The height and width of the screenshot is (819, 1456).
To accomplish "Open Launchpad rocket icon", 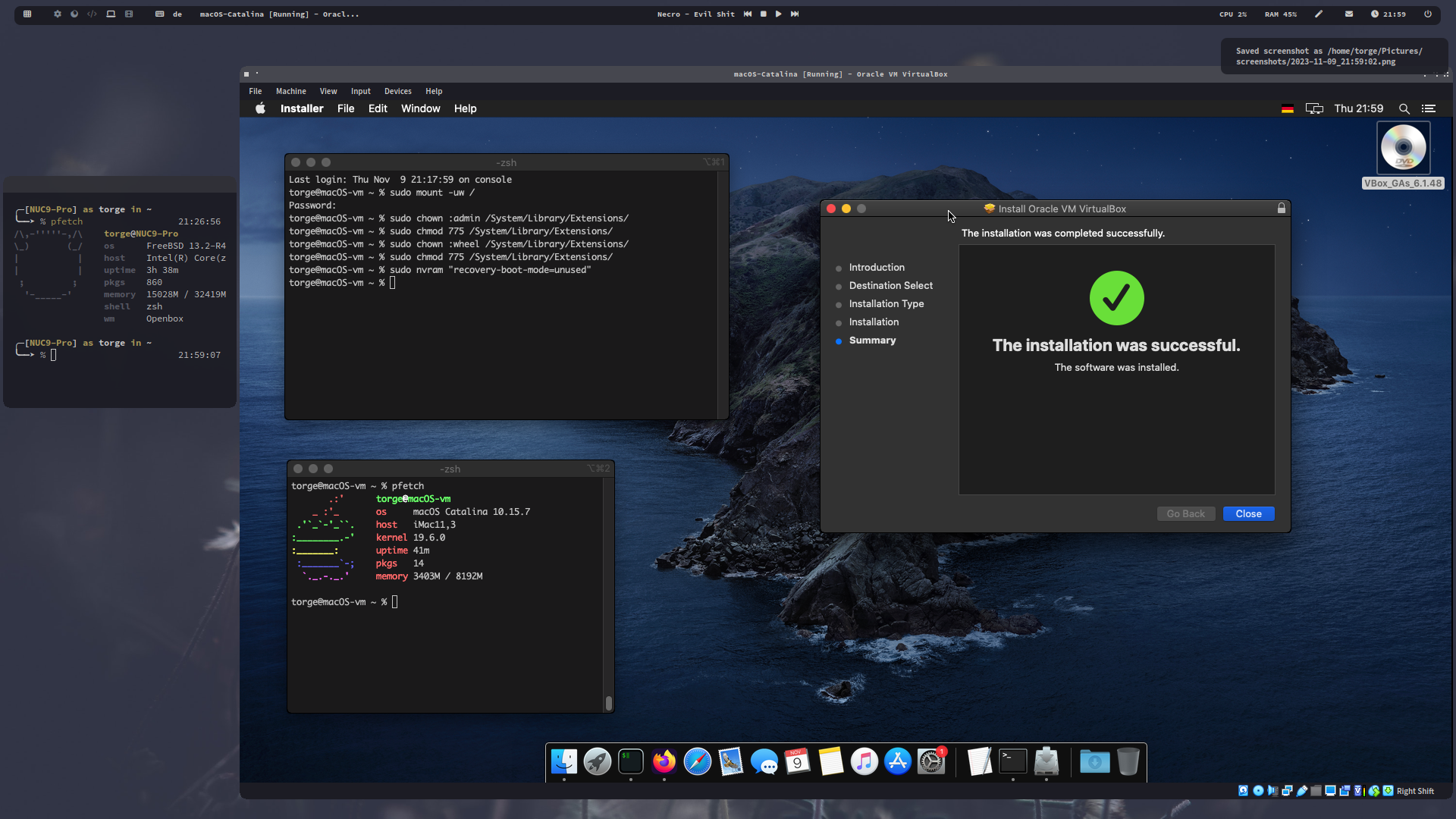I will click(x=598, y=761).
